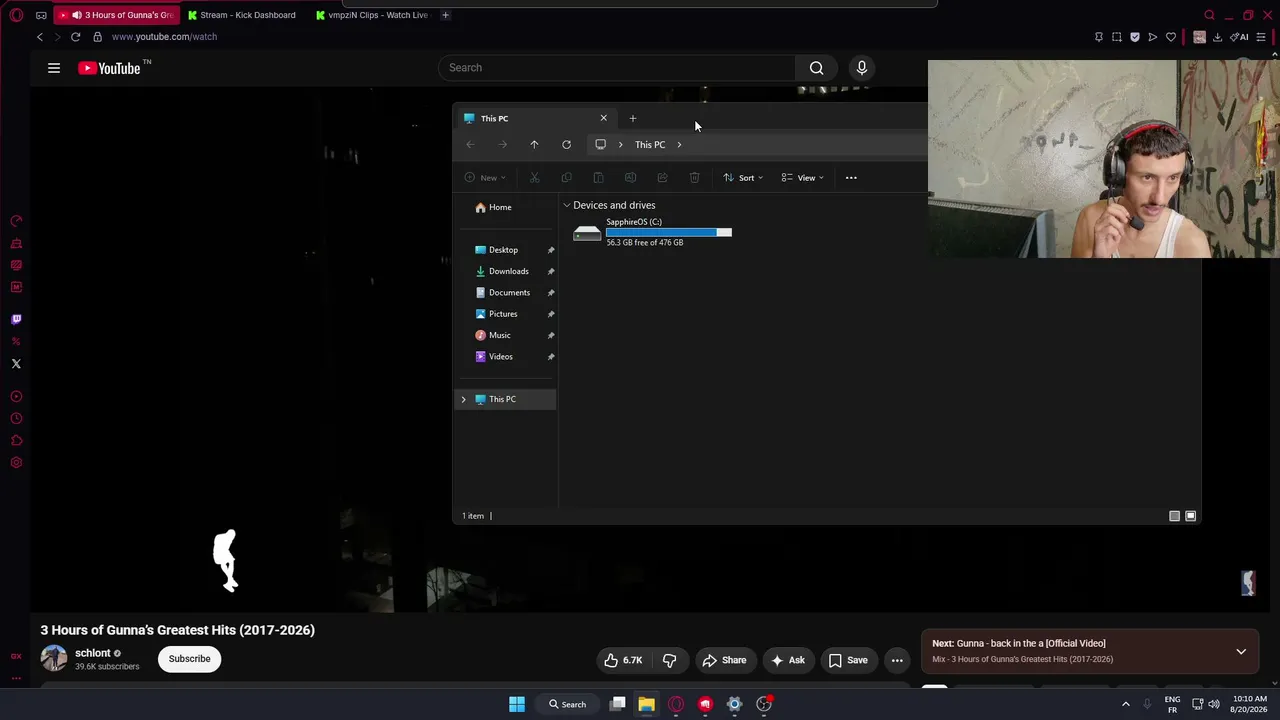Expand chevron before This PC breadcrumb

(x=620, y=145)
